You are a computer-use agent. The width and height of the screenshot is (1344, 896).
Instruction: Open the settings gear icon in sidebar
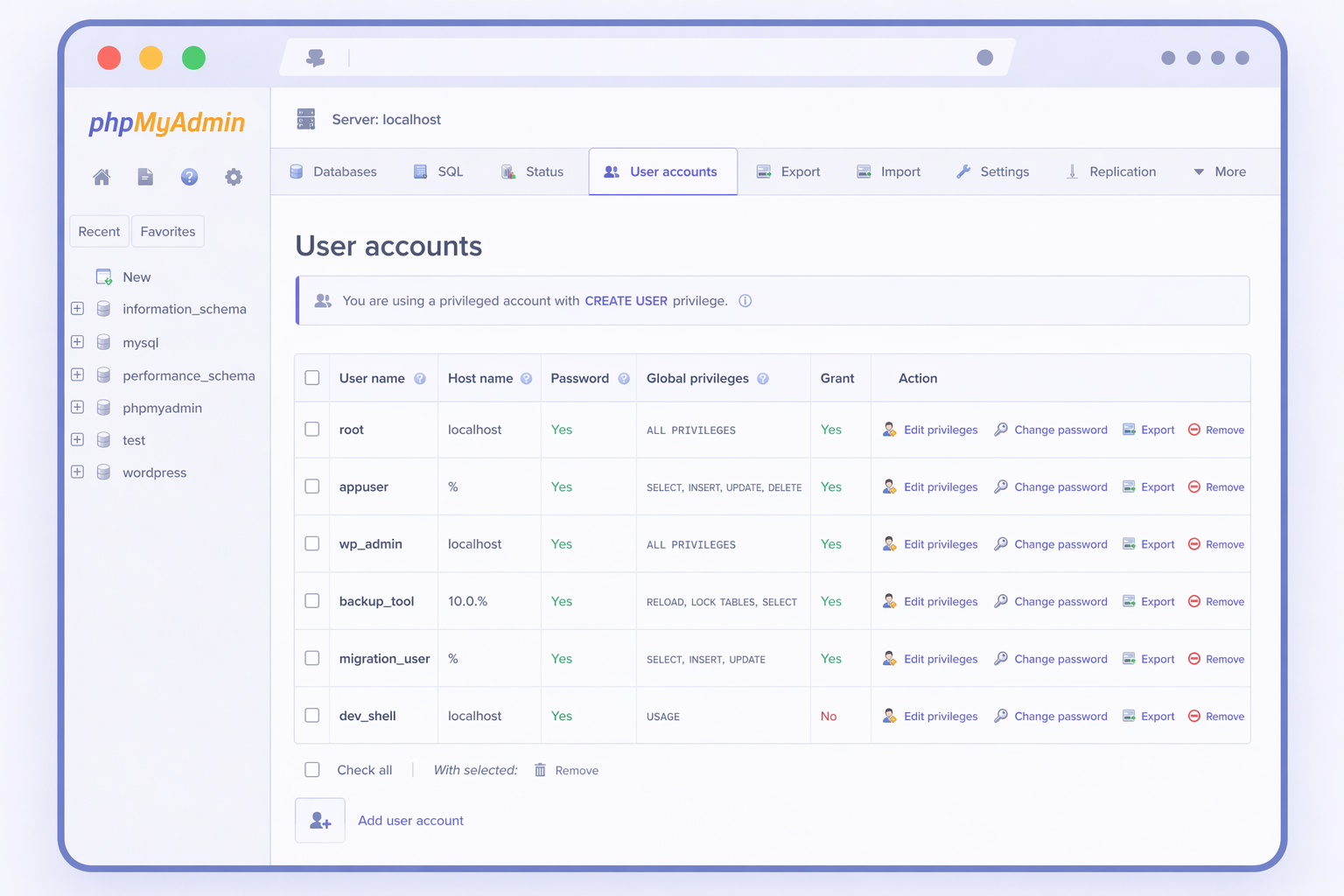coord(234,178)
